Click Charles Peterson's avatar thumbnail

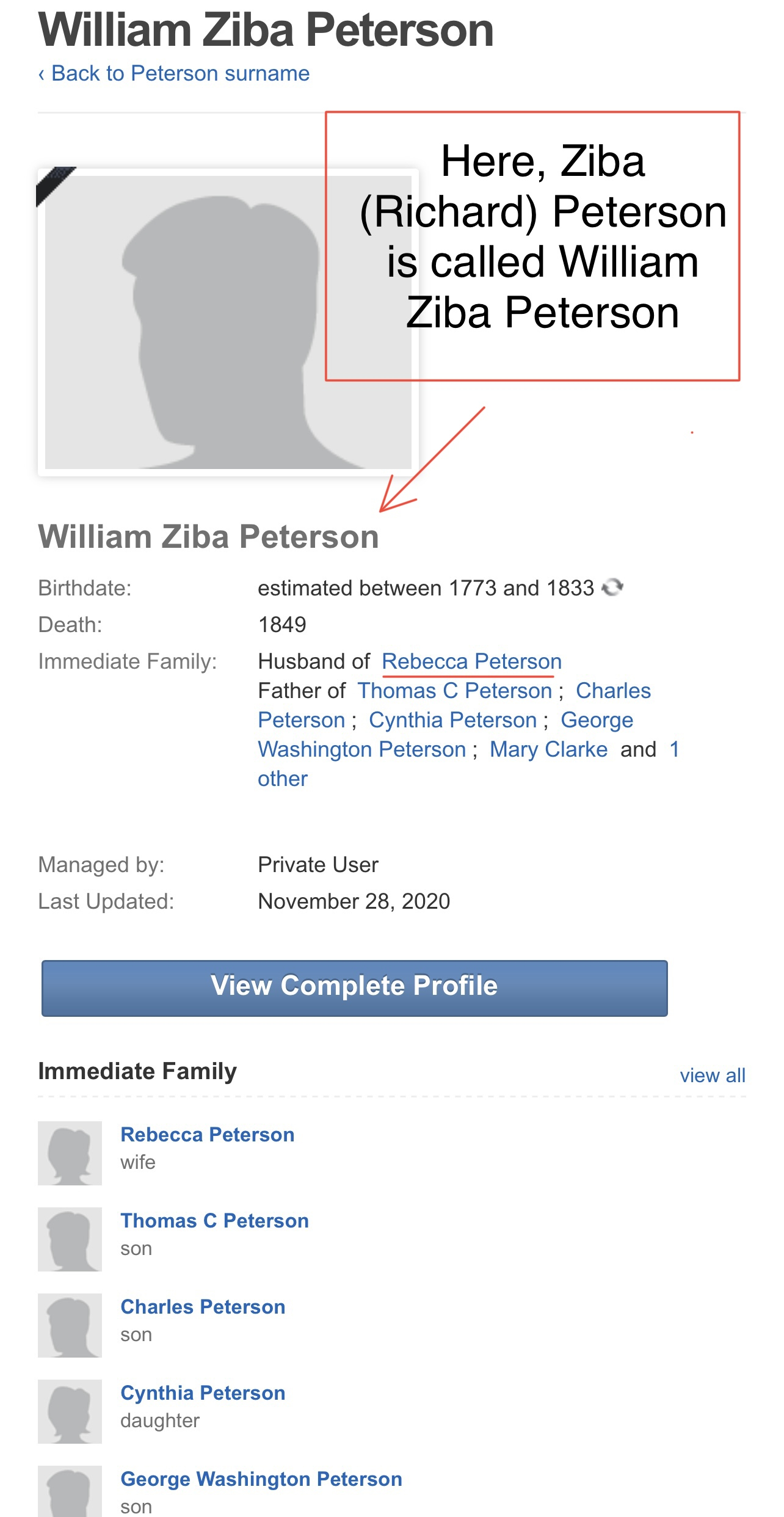tap(70, 1325)
